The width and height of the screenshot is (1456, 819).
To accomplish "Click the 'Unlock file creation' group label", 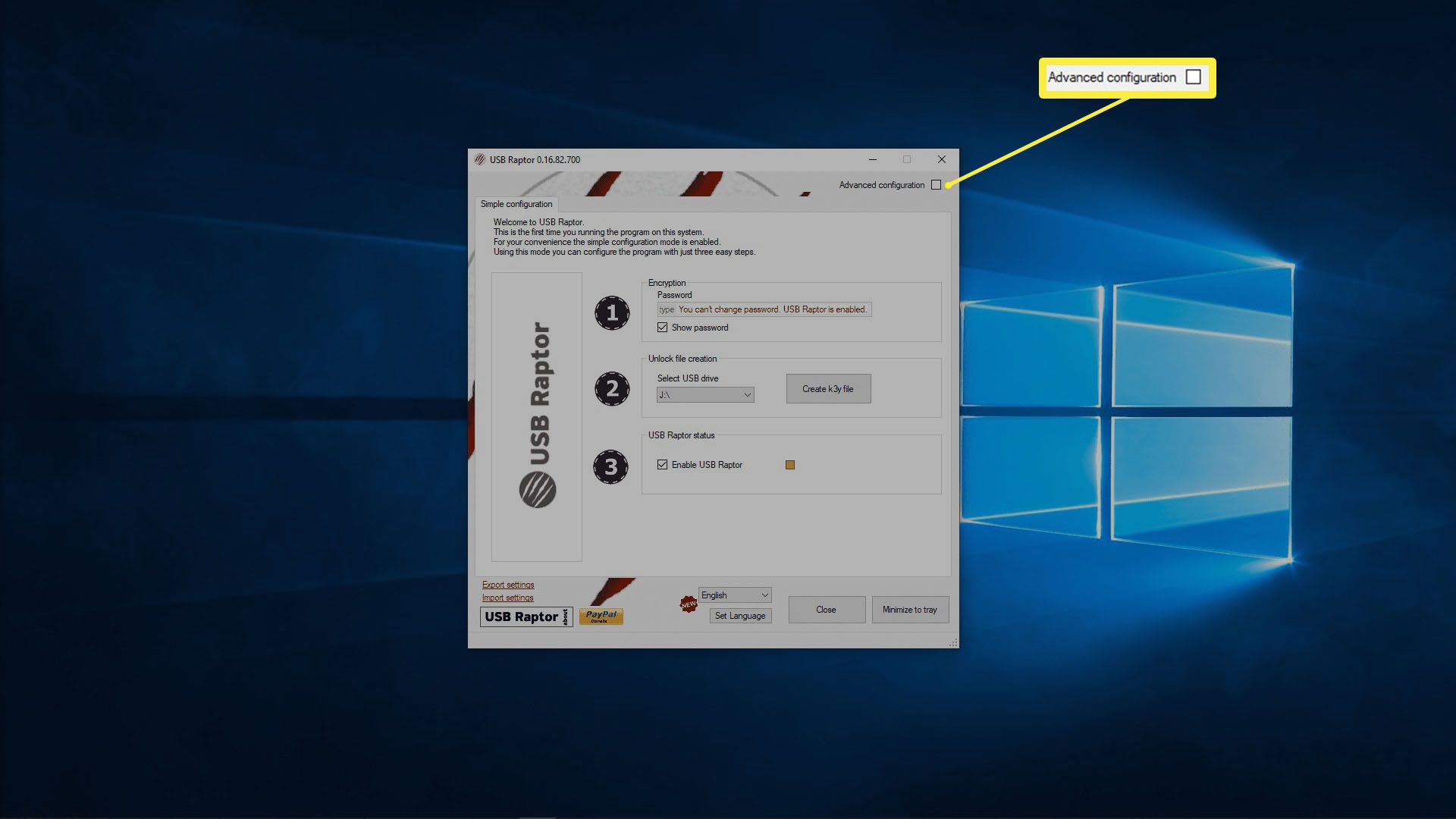I will (x=682, y=359).
